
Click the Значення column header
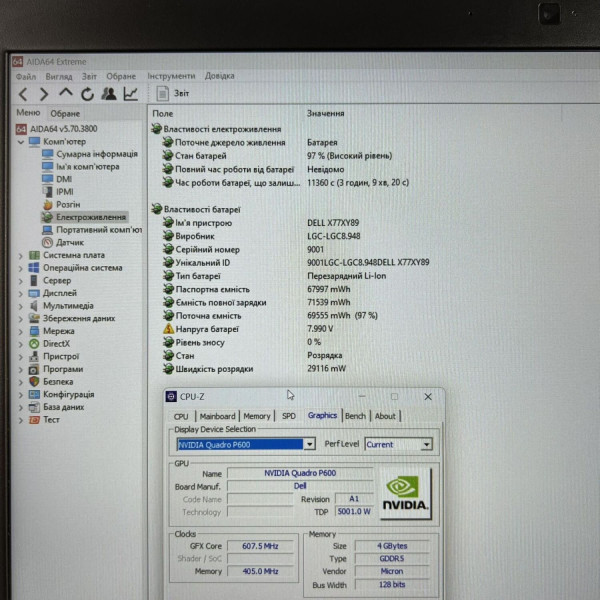[326, 113]
